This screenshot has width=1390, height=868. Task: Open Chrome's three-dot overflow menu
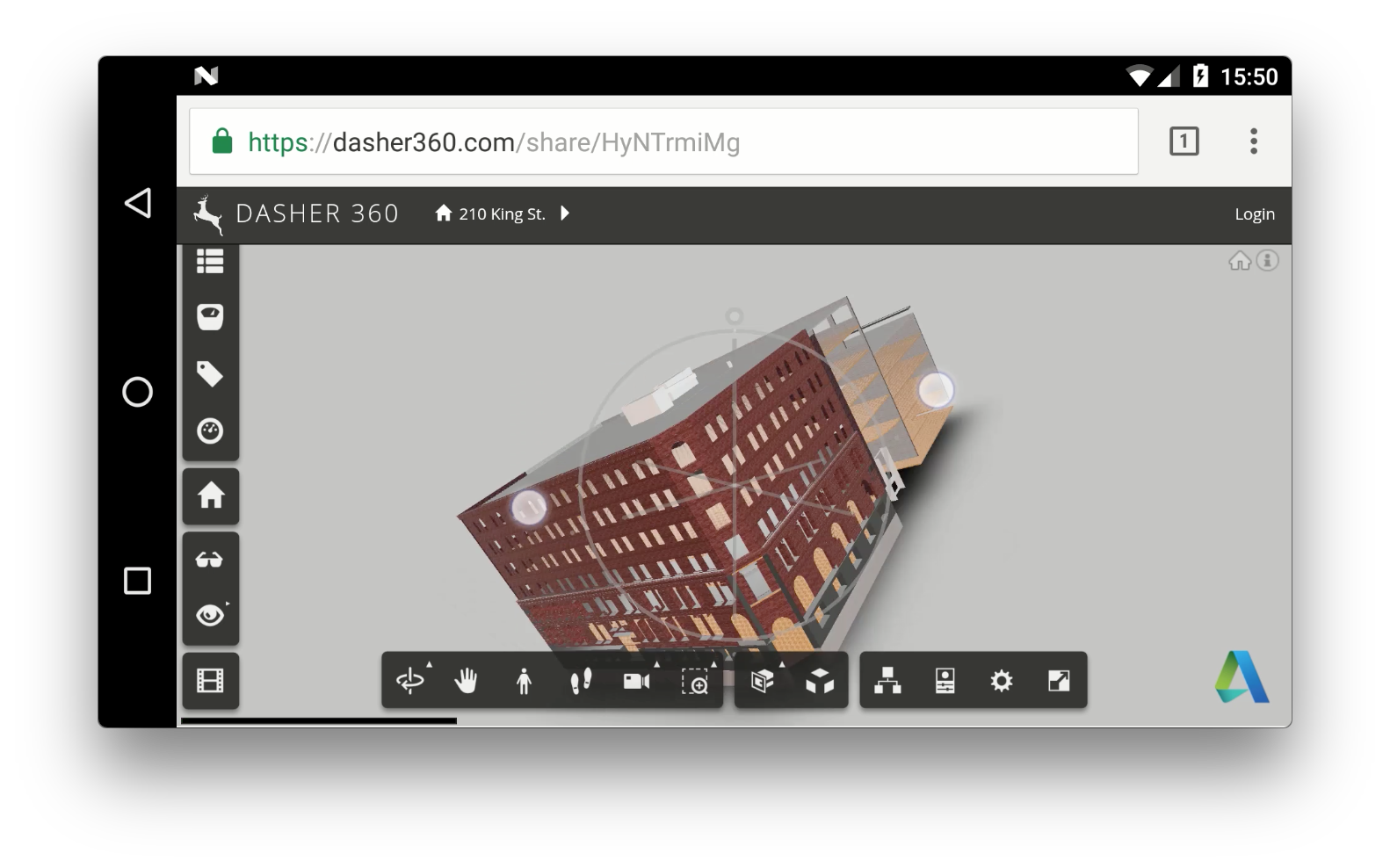(x=1254, y=141)
